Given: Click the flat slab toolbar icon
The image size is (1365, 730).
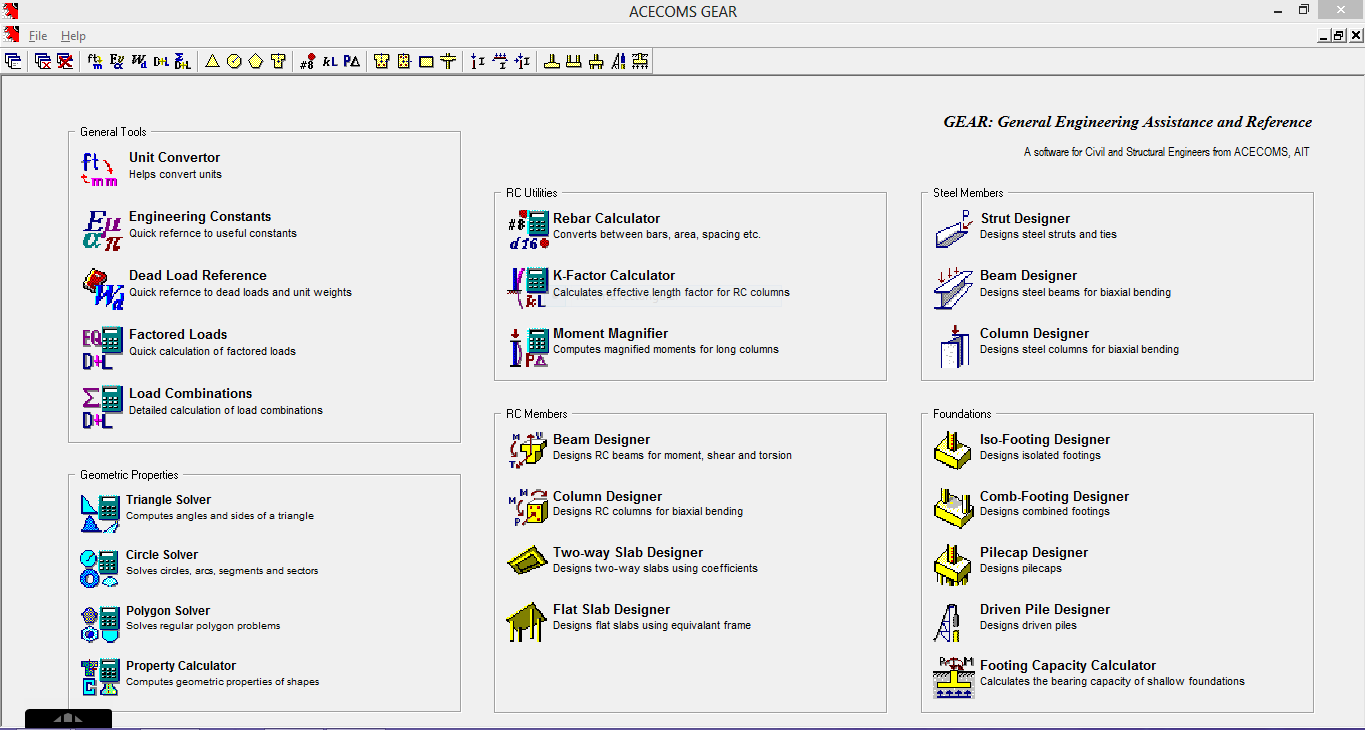Looking at the screenshot, I should click(x=448, y=61).
